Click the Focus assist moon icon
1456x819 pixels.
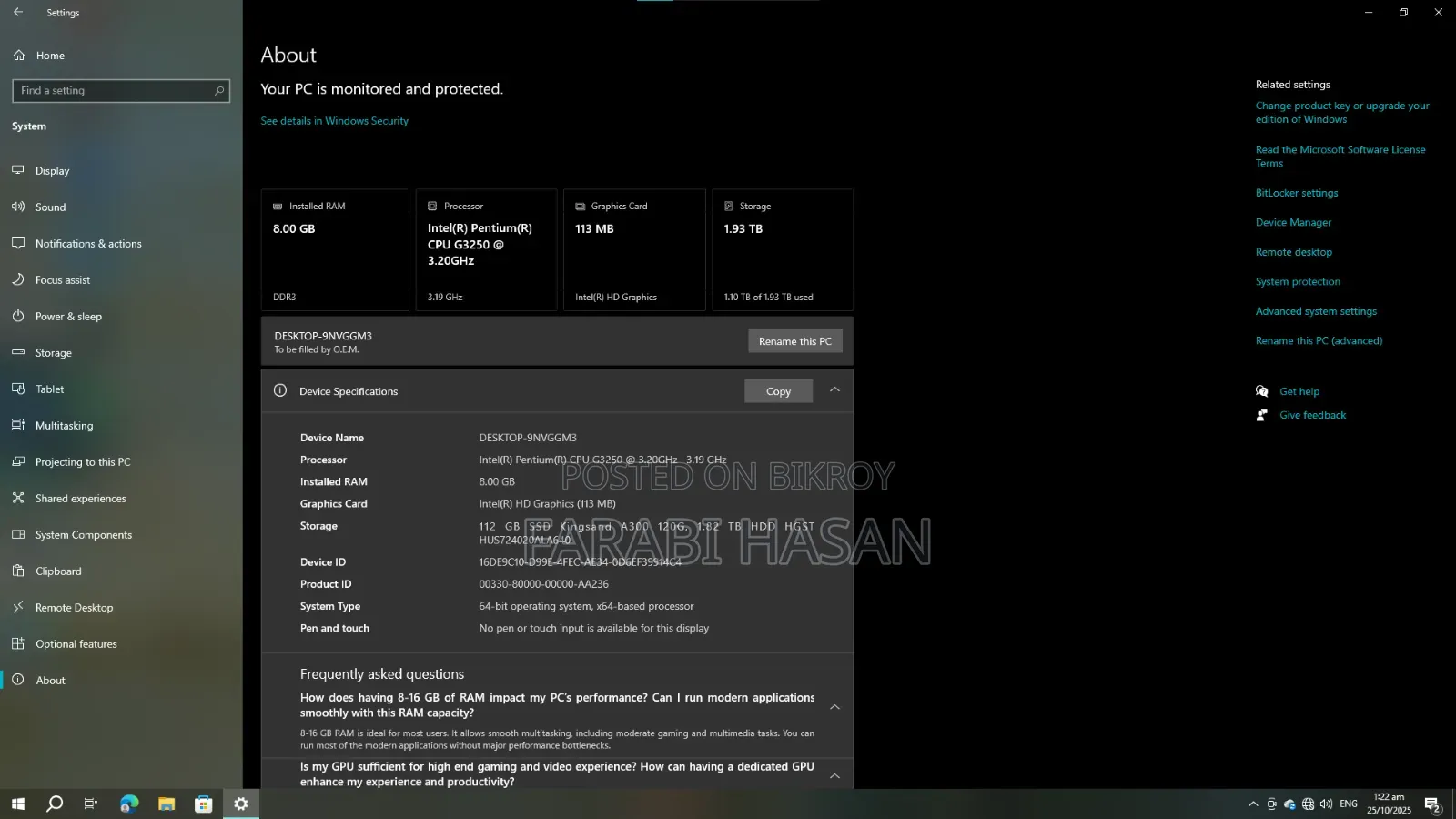(x=18, y=279)
